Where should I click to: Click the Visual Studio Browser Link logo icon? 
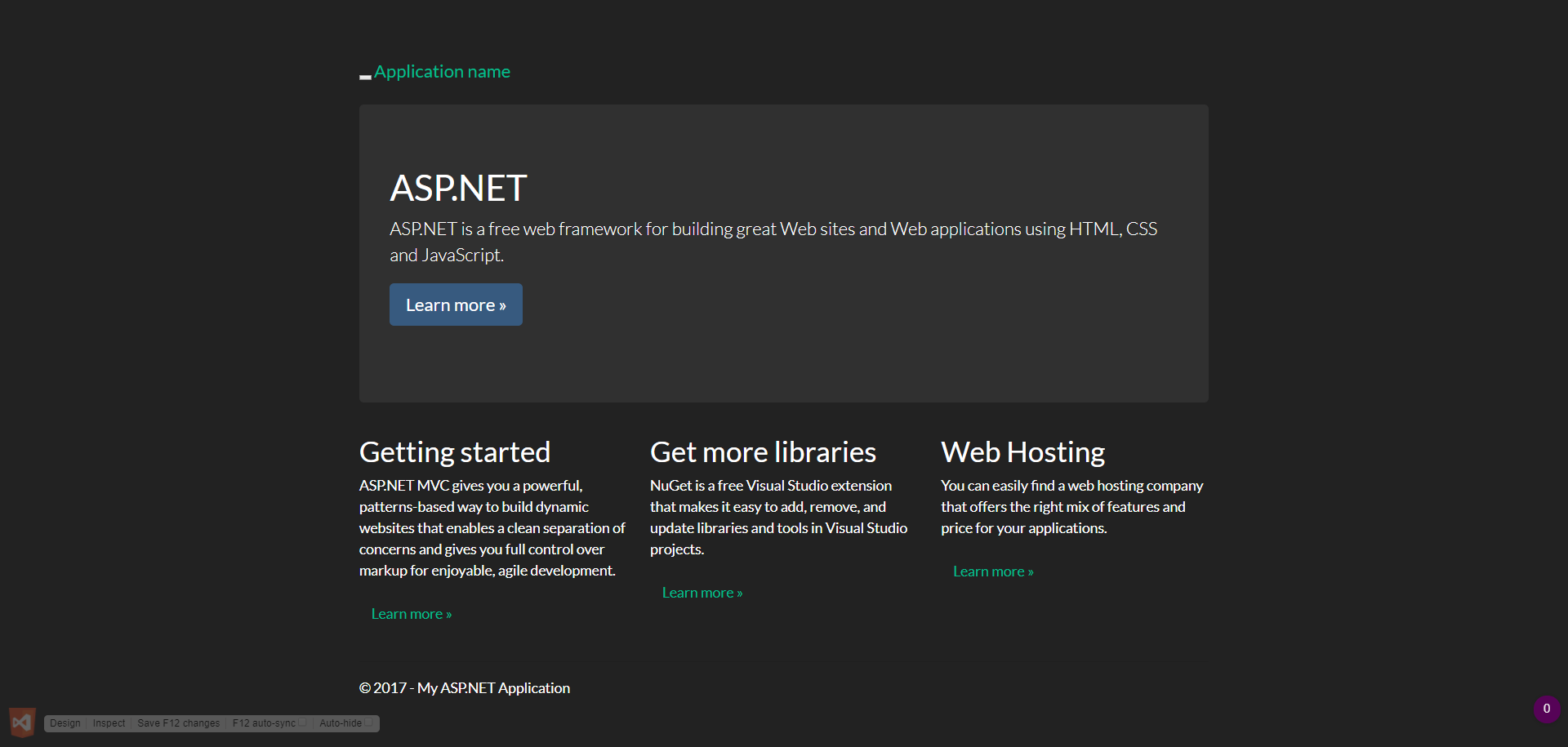pyautogui.click(x=22, y=723)
